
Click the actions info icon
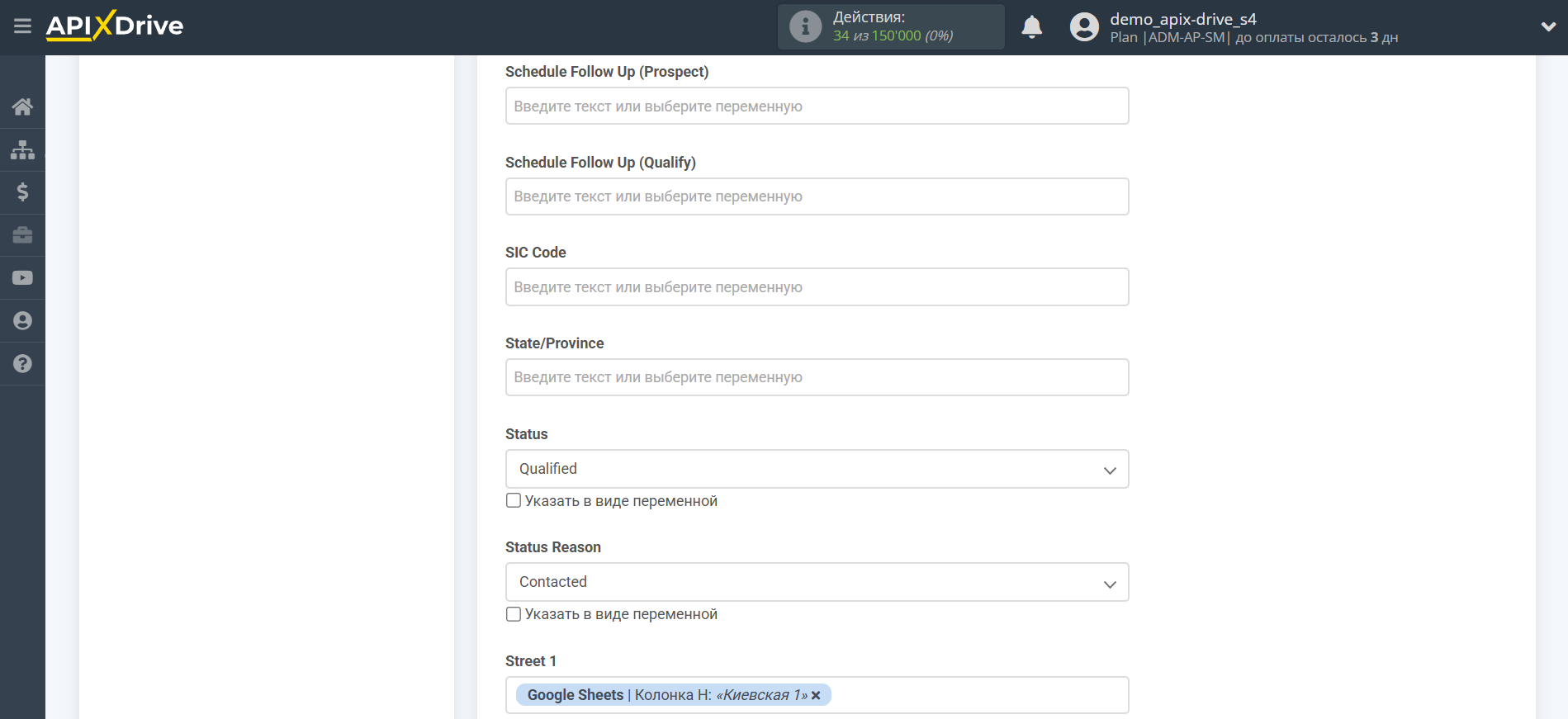point(805,26)
